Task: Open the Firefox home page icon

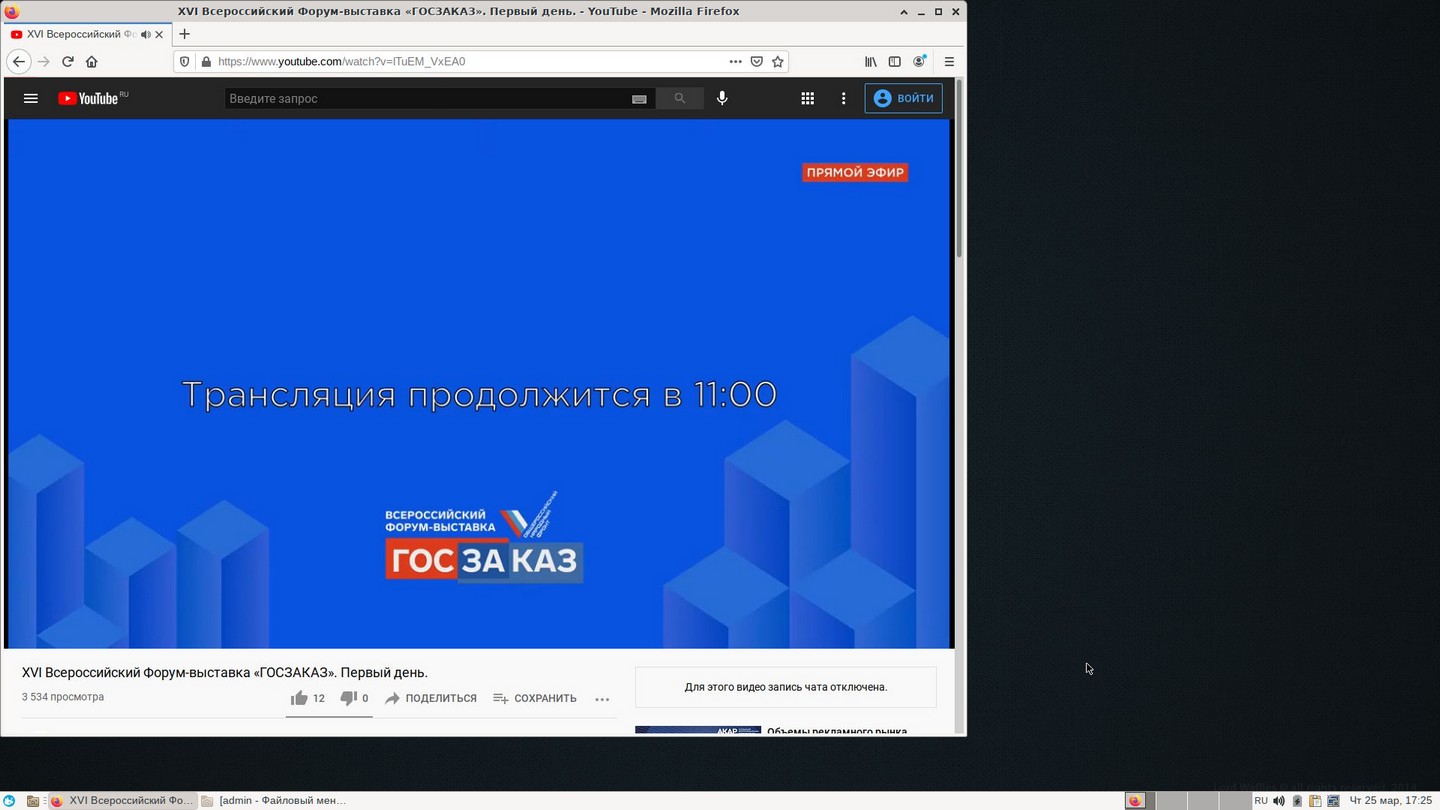Action: point(92,61)
